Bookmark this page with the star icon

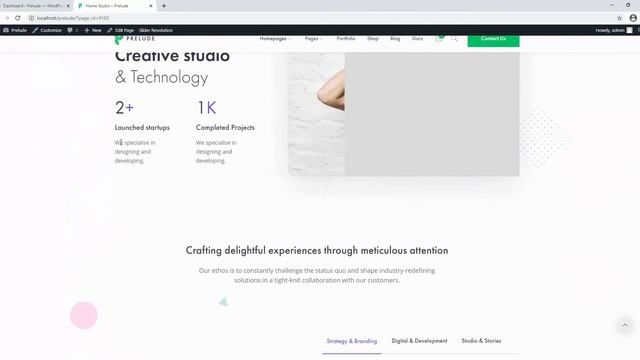(x=620, y=18)
